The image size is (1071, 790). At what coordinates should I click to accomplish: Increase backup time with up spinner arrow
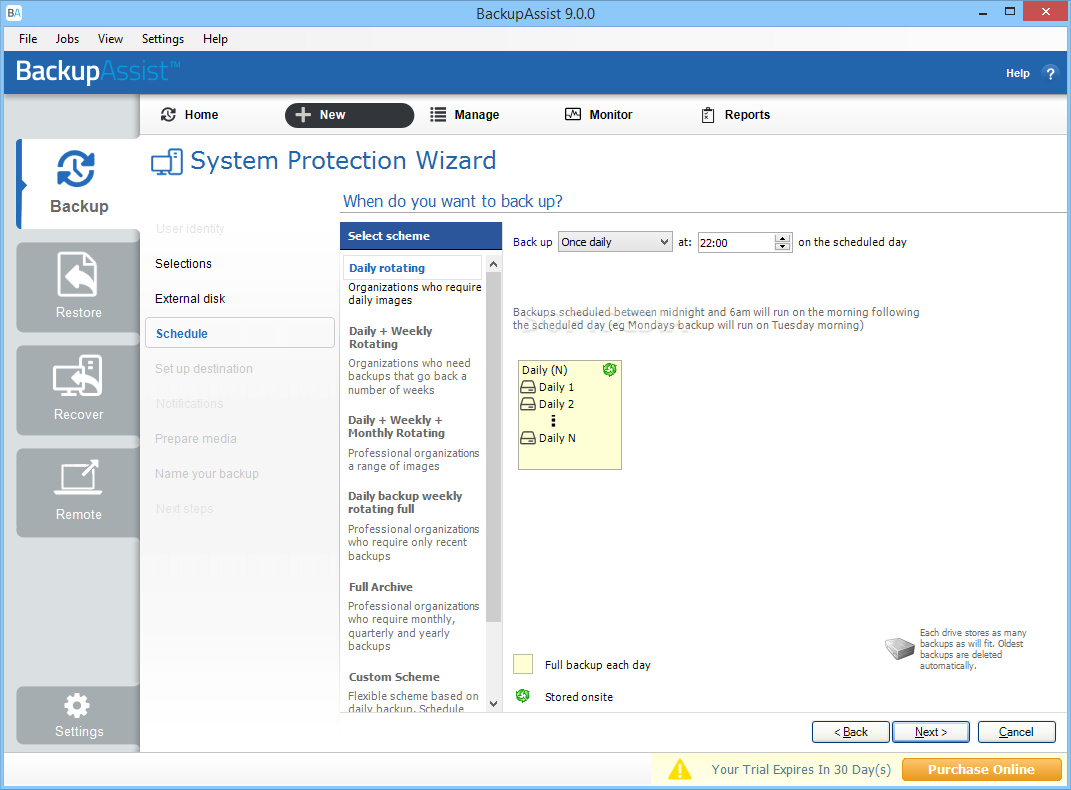[783, 238]
